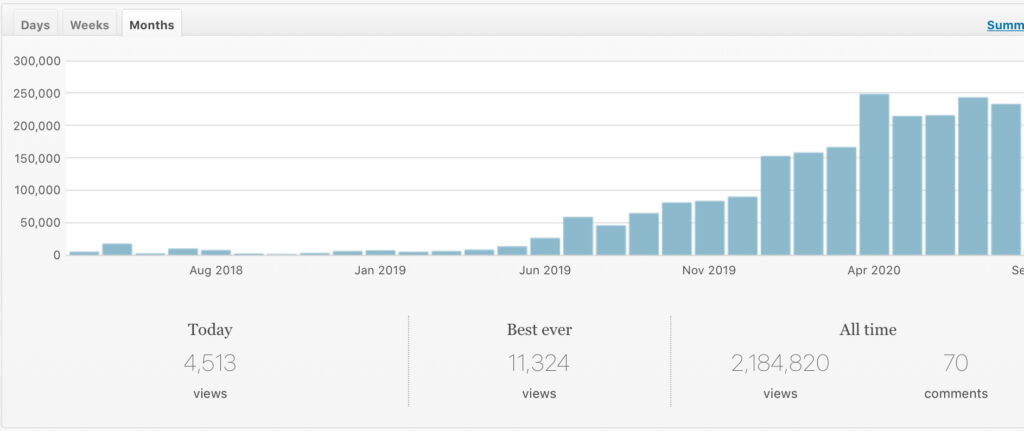Click the bar above Nov 2019 label
This screenshot has width=1024, height=431.
[x=709, y=228]
